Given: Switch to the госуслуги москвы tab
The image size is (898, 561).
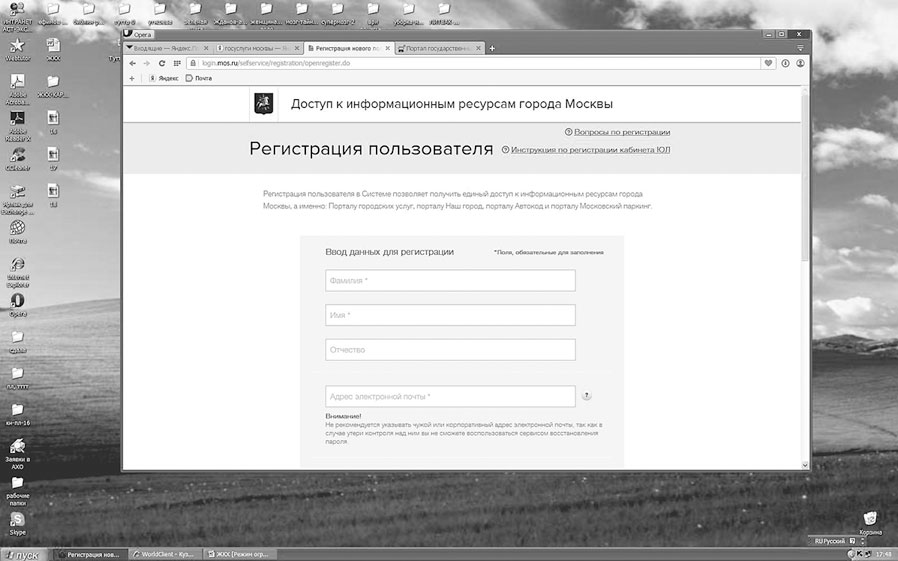Looking at the screenshot, I should pyautogui.click(x=258, y=48).
